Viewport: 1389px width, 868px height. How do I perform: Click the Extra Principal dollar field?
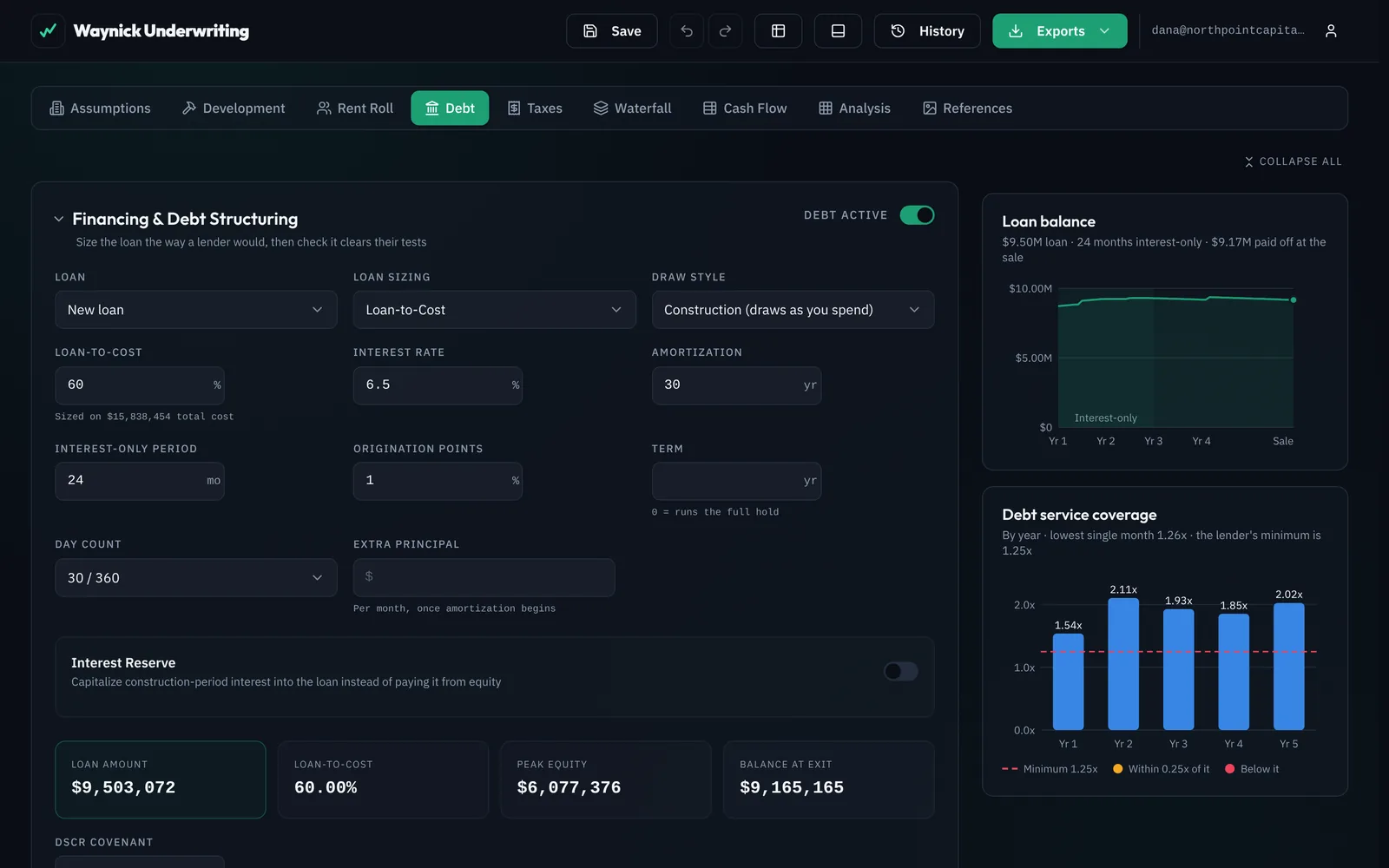[x=484, y=578]
